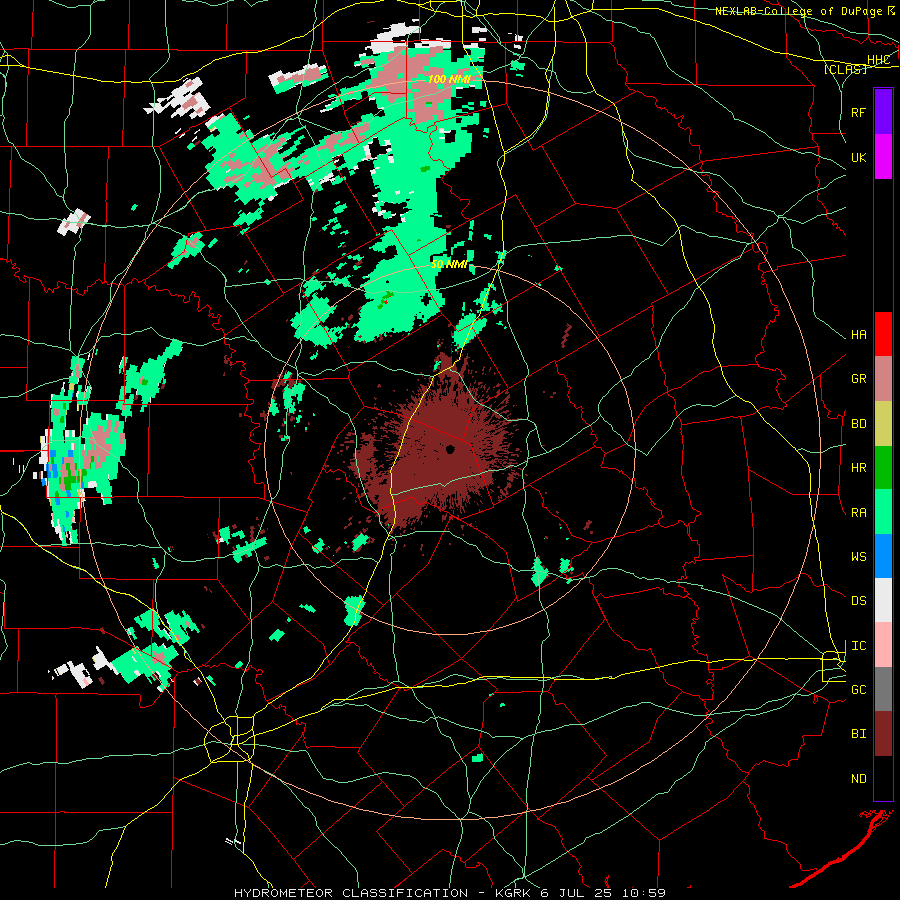Click the 50 NMI range ring label
The width and height of the screenshot is (900, 900).
coord(449,265)
